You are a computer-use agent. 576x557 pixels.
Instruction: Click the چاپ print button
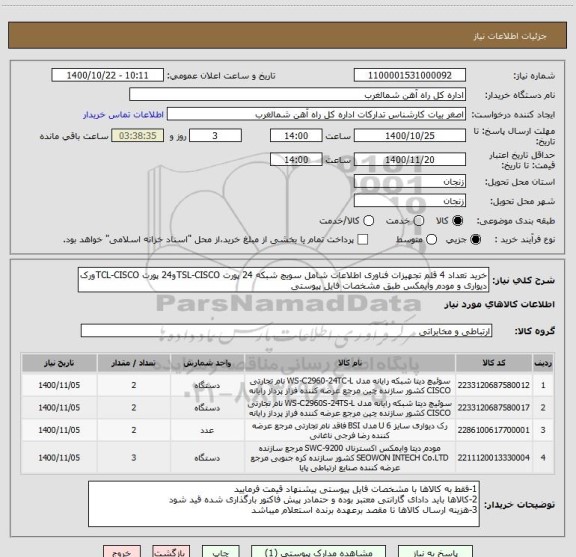[221, 552]
